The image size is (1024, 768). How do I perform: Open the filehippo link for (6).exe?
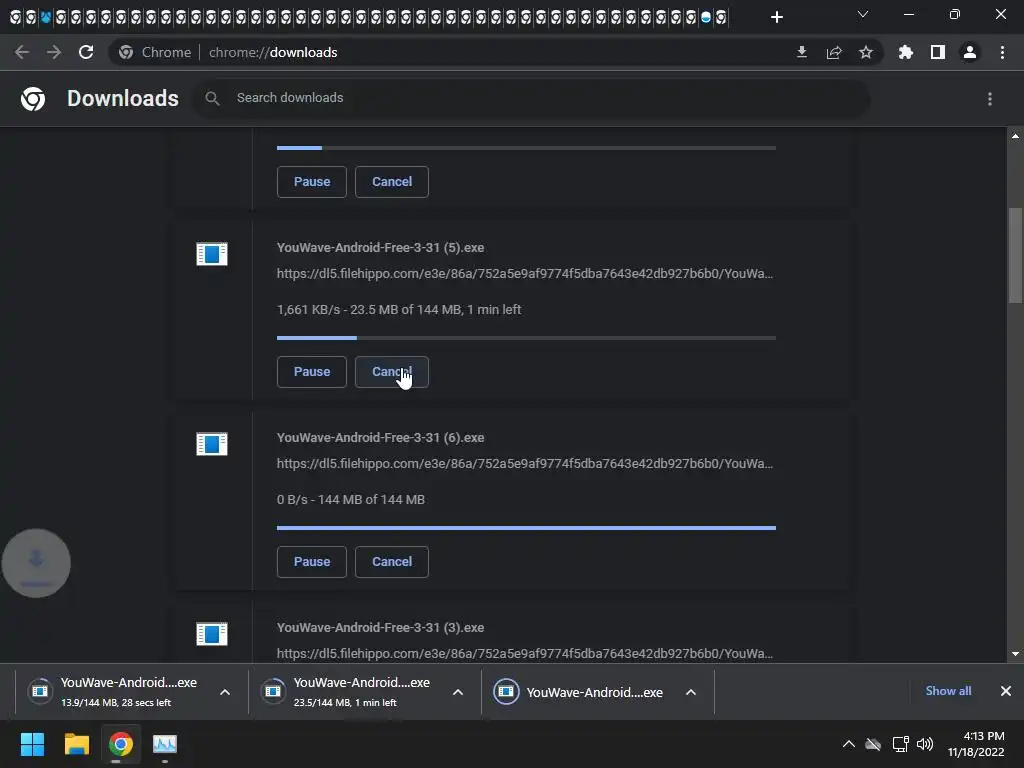524,464
